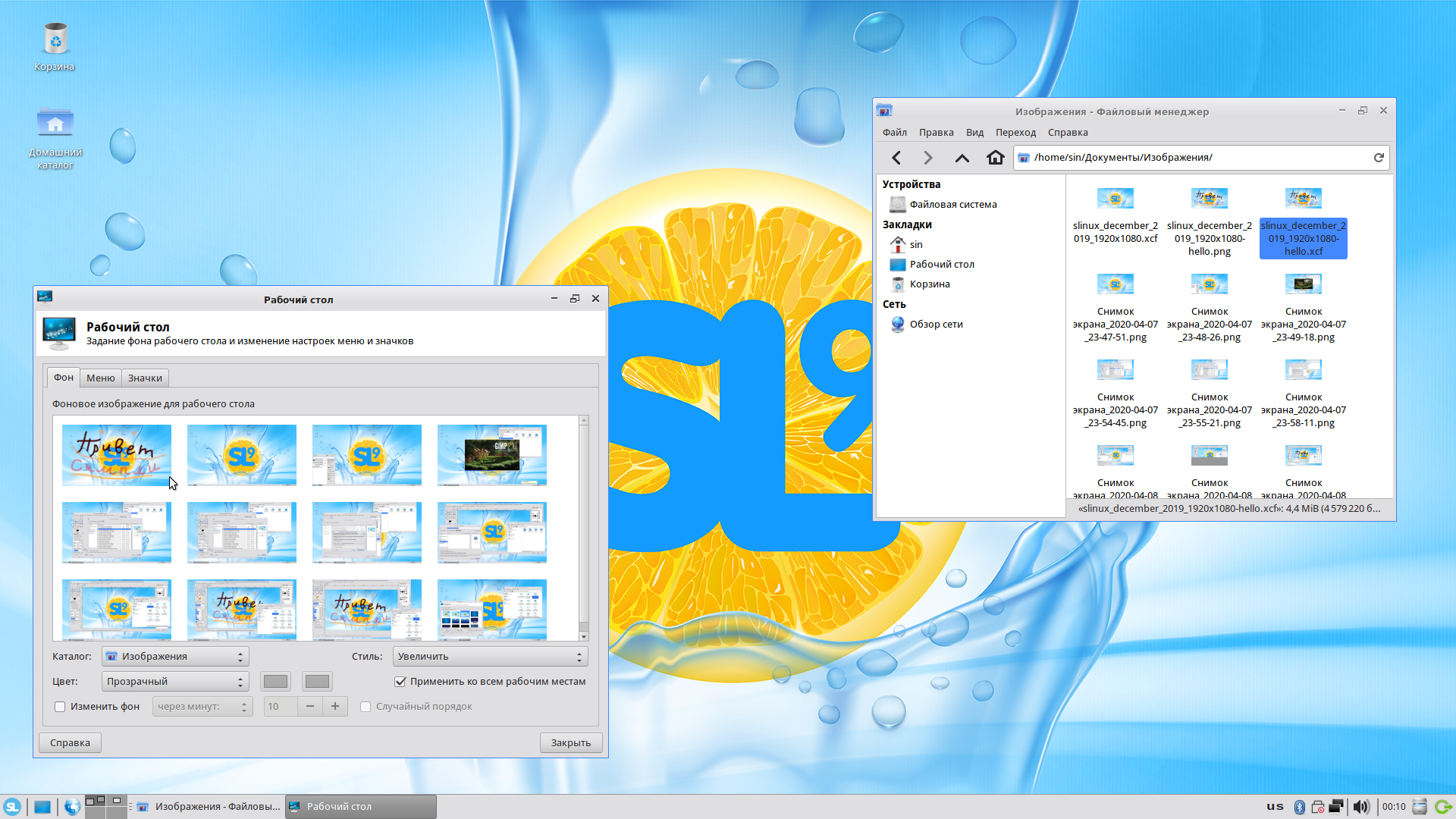Open home folder via toolbar icon

(995, 158)
